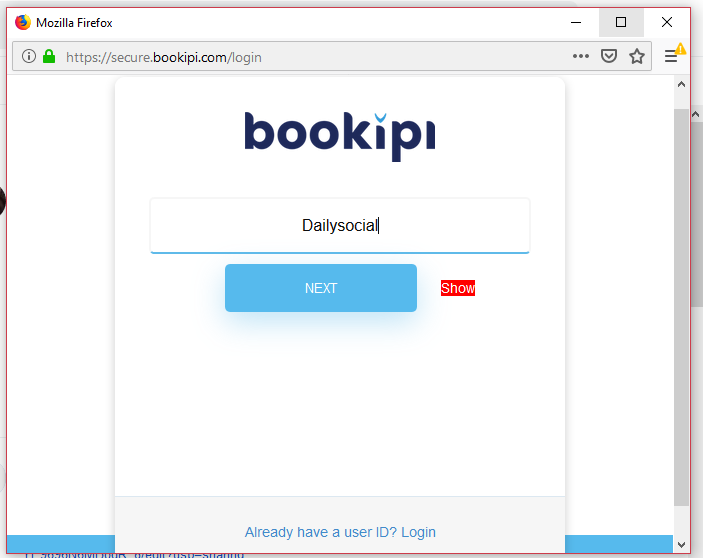Click scrollbar up arrow of Firefox window
This screenshot has width=703, height=558.
(681, 84)
